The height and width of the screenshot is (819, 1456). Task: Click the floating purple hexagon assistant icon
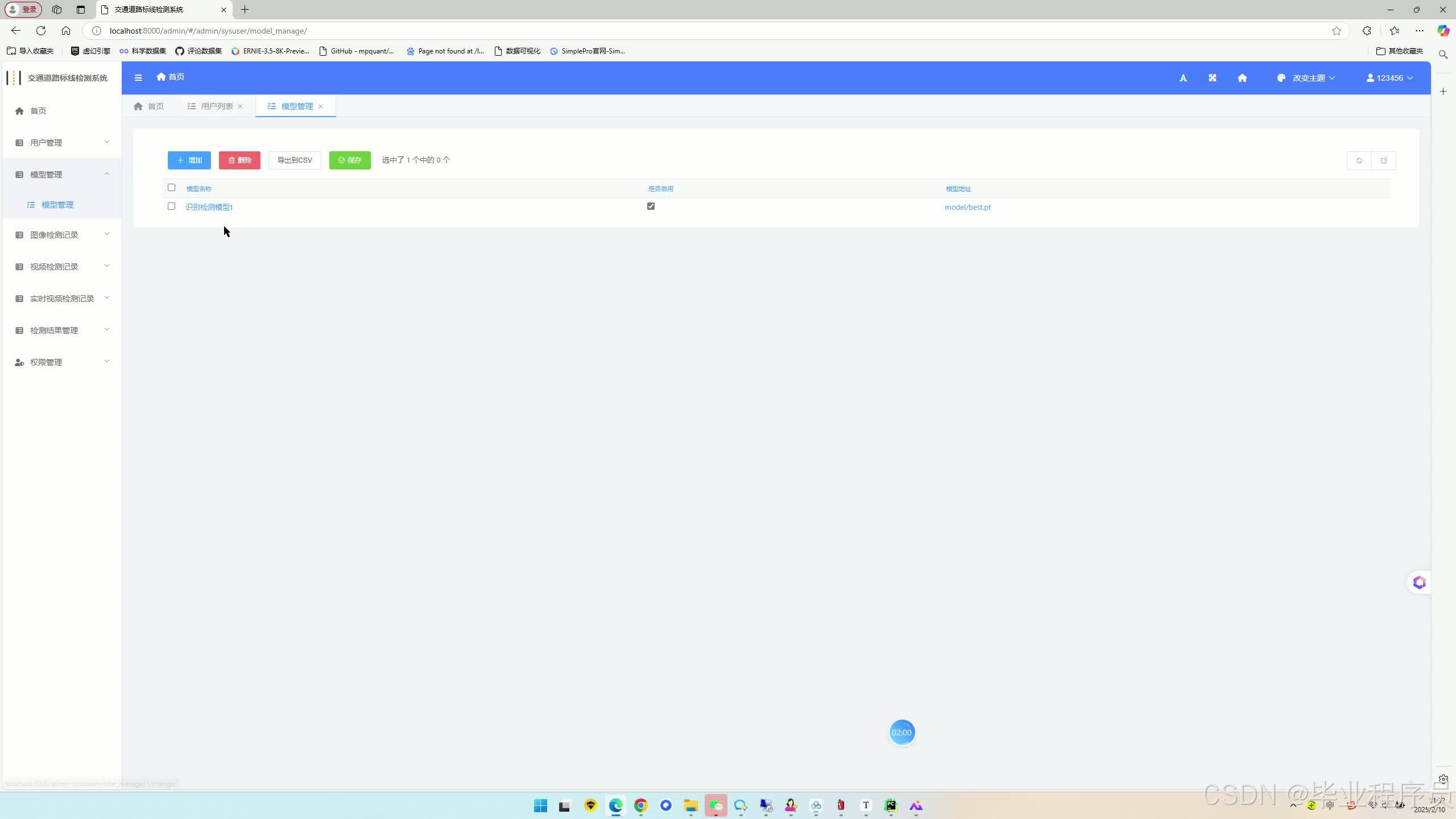click(1419, 582)
